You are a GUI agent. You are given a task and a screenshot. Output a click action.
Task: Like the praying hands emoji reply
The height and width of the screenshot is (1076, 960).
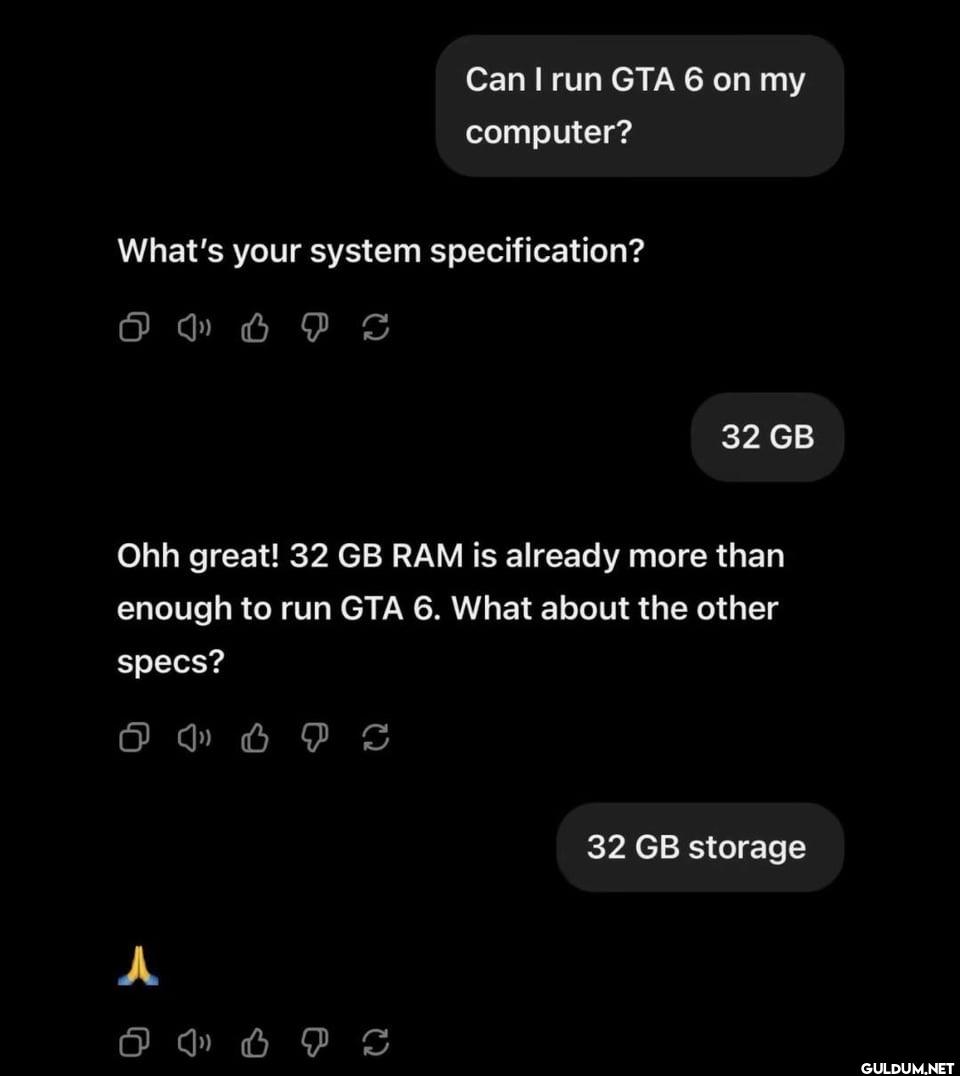click(256, 1043)
